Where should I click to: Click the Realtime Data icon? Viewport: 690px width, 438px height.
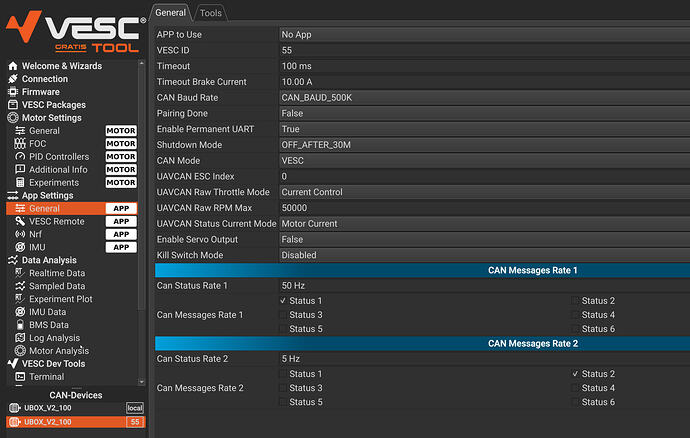20,273
